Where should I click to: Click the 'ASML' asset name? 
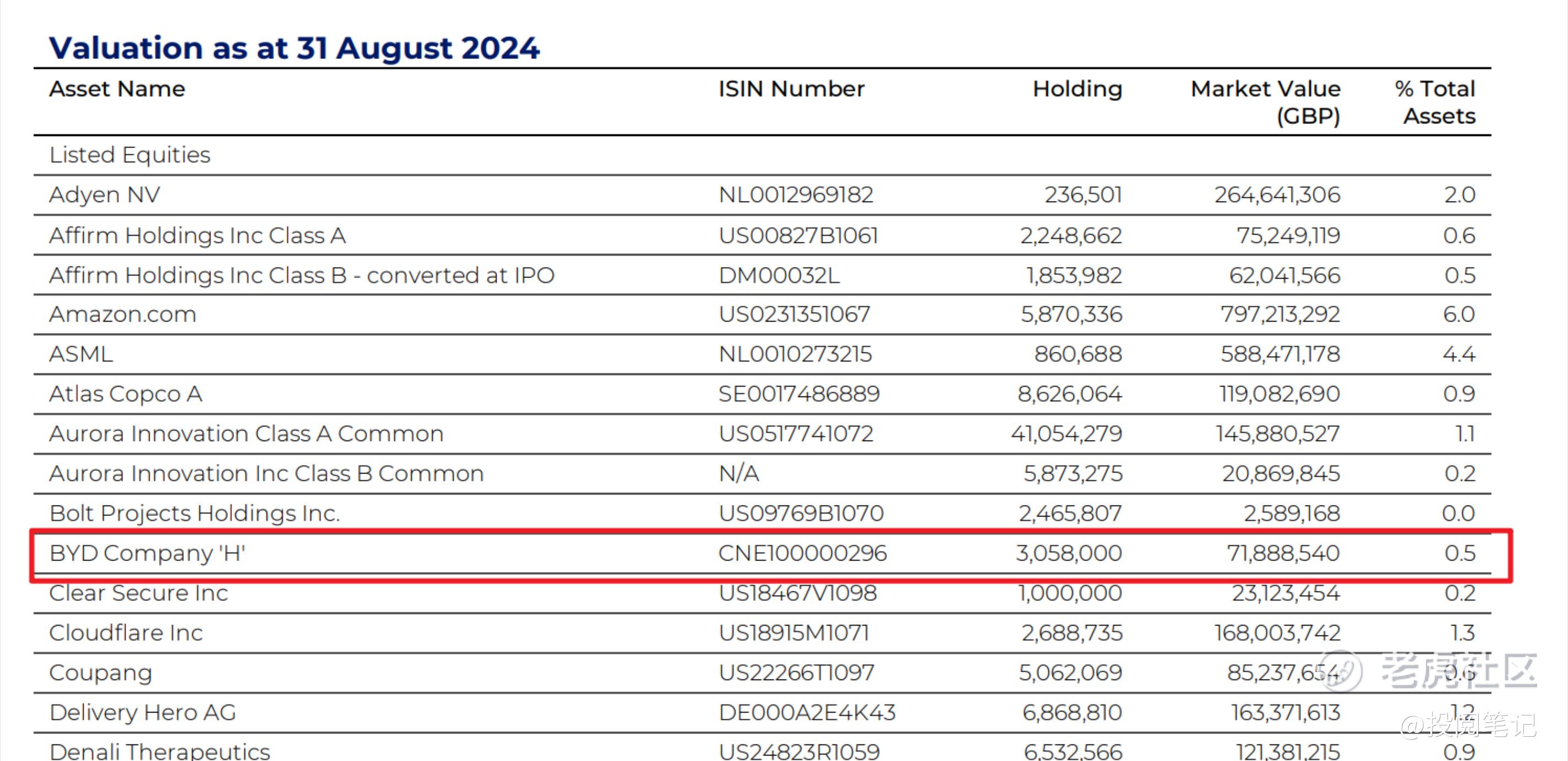[81, 354]
